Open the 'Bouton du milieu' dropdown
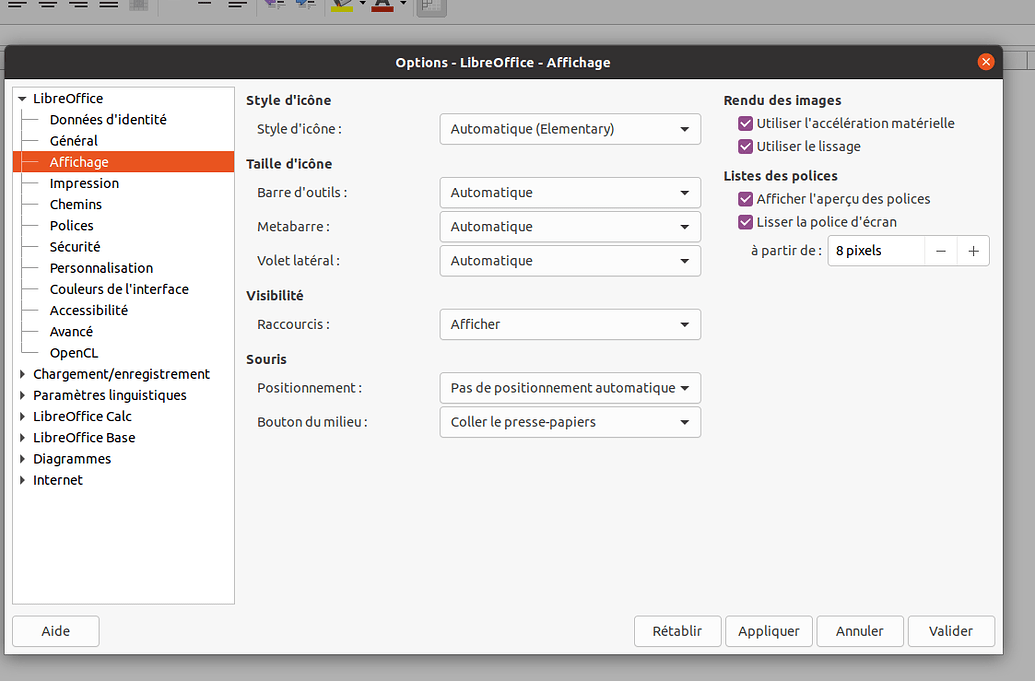 [569, 422]
